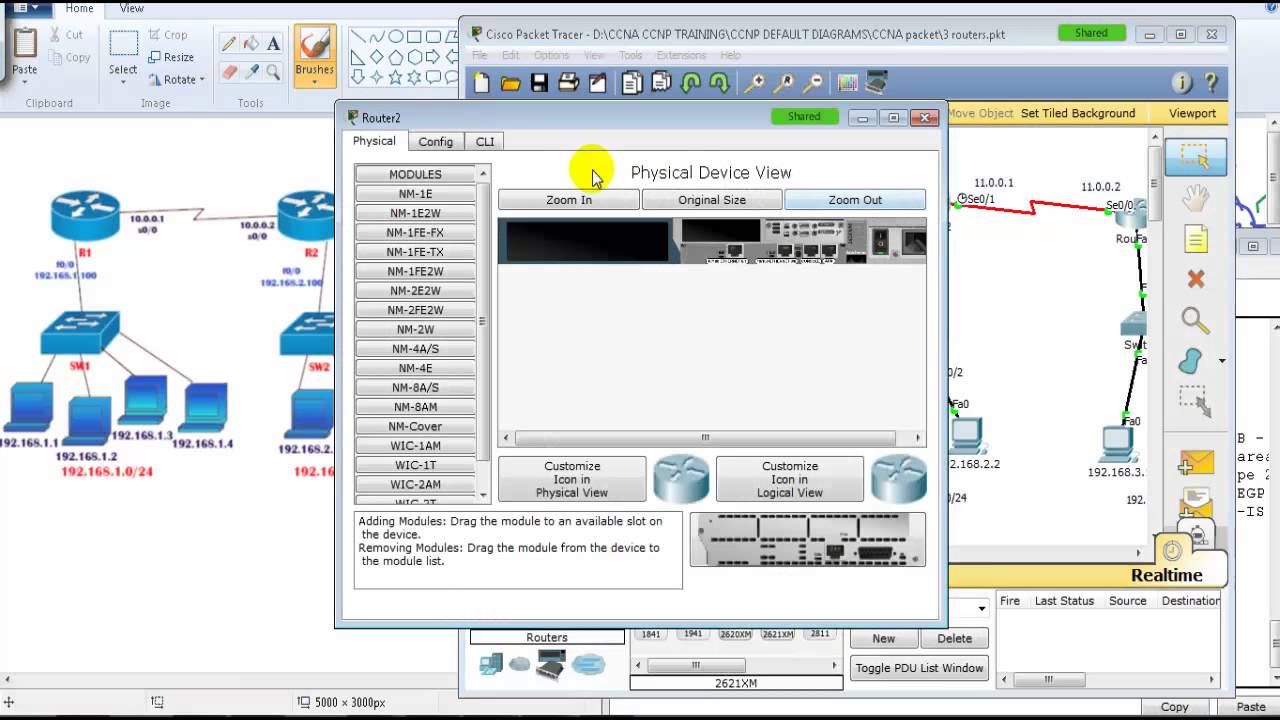Click the Print icon in Packet Tracer toolbar

(568, 83)
